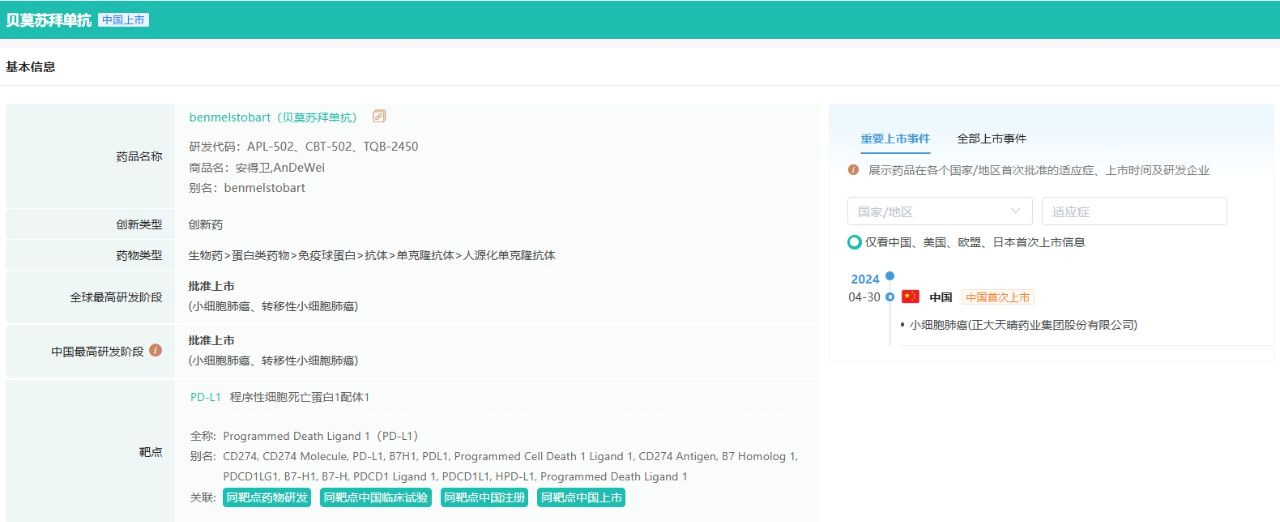Viewport: 1280px width, 522px height.
Task: Click the 商品名：安得卫,AnDeWei text
Action: click(x=257, y=168)
